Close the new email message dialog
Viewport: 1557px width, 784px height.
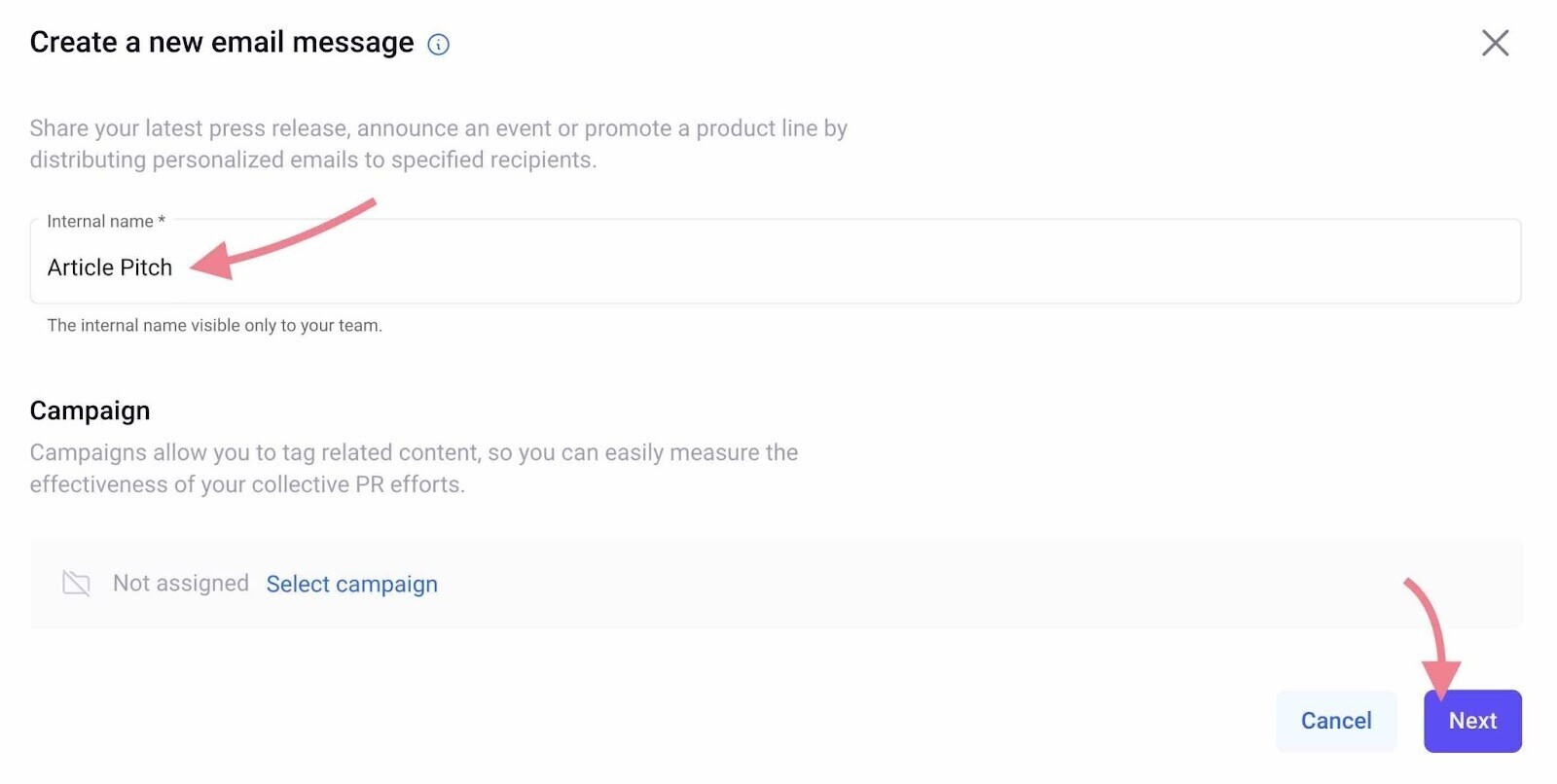pos(1495,43)
